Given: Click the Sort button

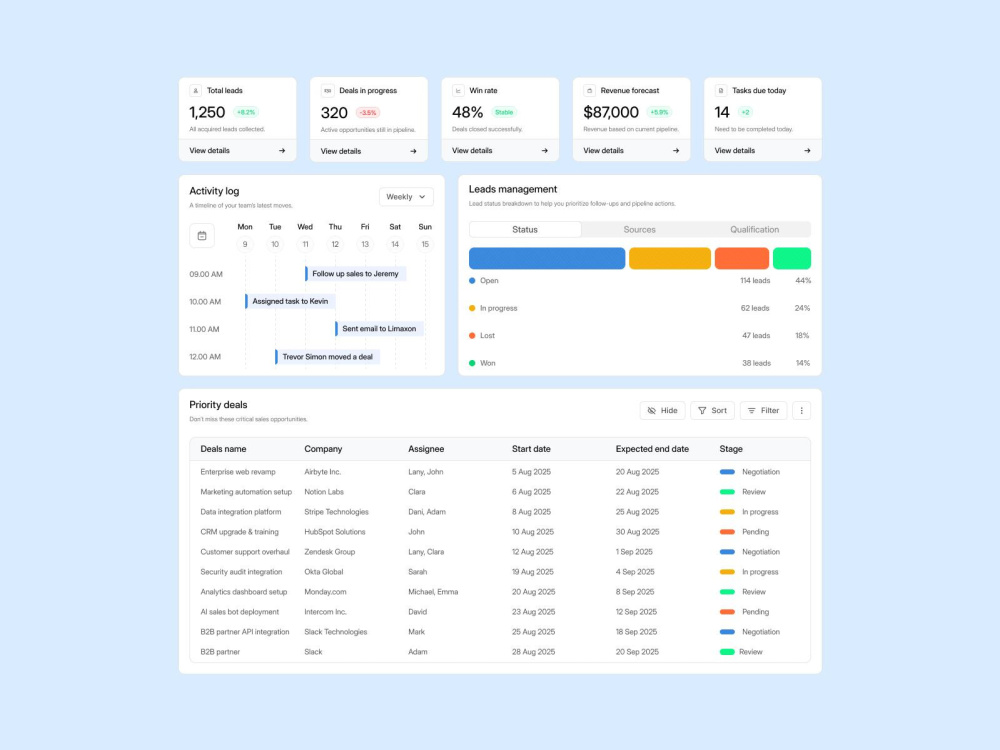Looking at the screenshot, I should (712, 411).
